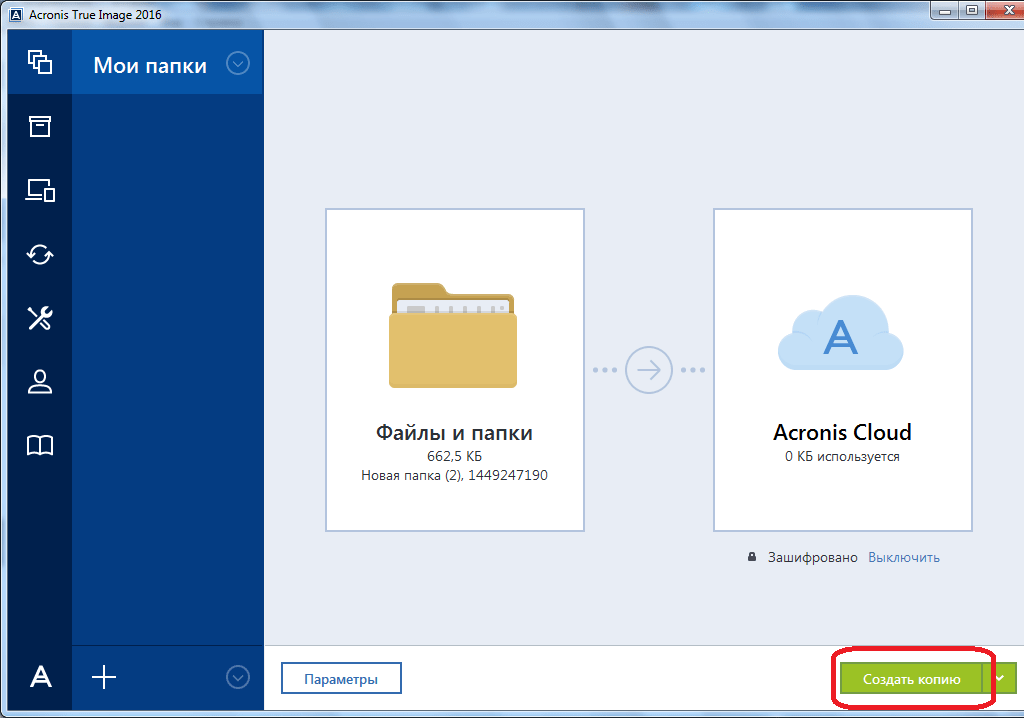Expand the Мои папки chevron
This screenshot has width=1024, height=718.
tap(237, 64)
